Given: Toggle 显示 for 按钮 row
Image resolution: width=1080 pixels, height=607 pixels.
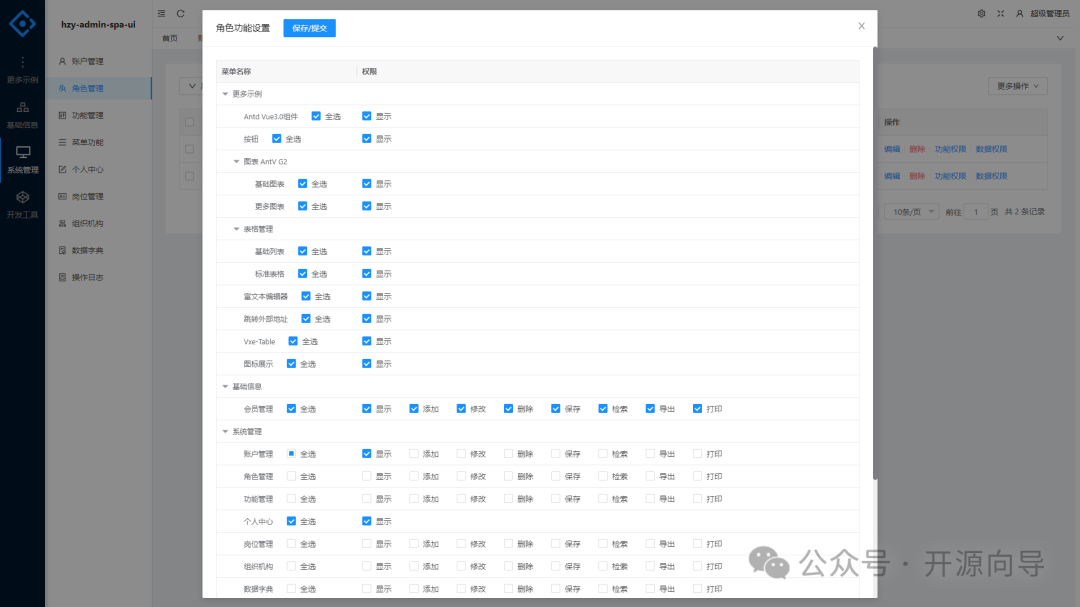Looking at the screenshot, I should [366, 138].
